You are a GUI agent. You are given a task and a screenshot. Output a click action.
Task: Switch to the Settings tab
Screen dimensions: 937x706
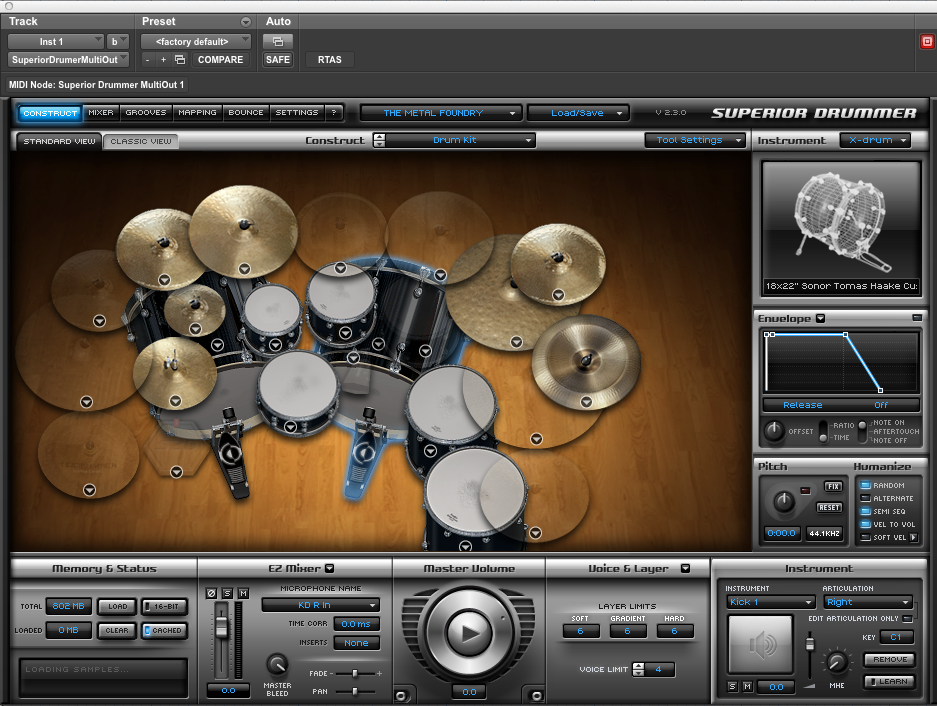point(297,112)
